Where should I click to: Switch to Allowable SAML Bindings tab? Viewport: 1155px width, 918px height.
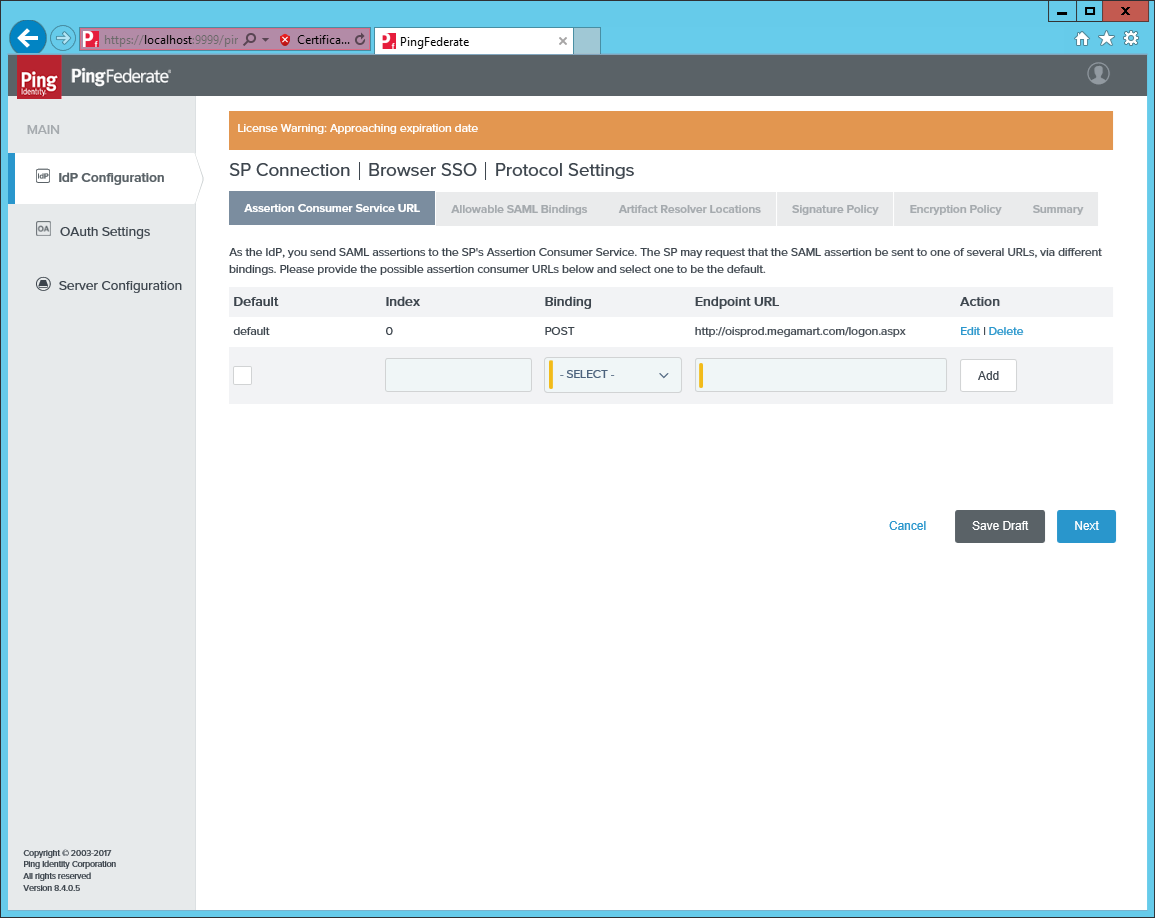519,209
